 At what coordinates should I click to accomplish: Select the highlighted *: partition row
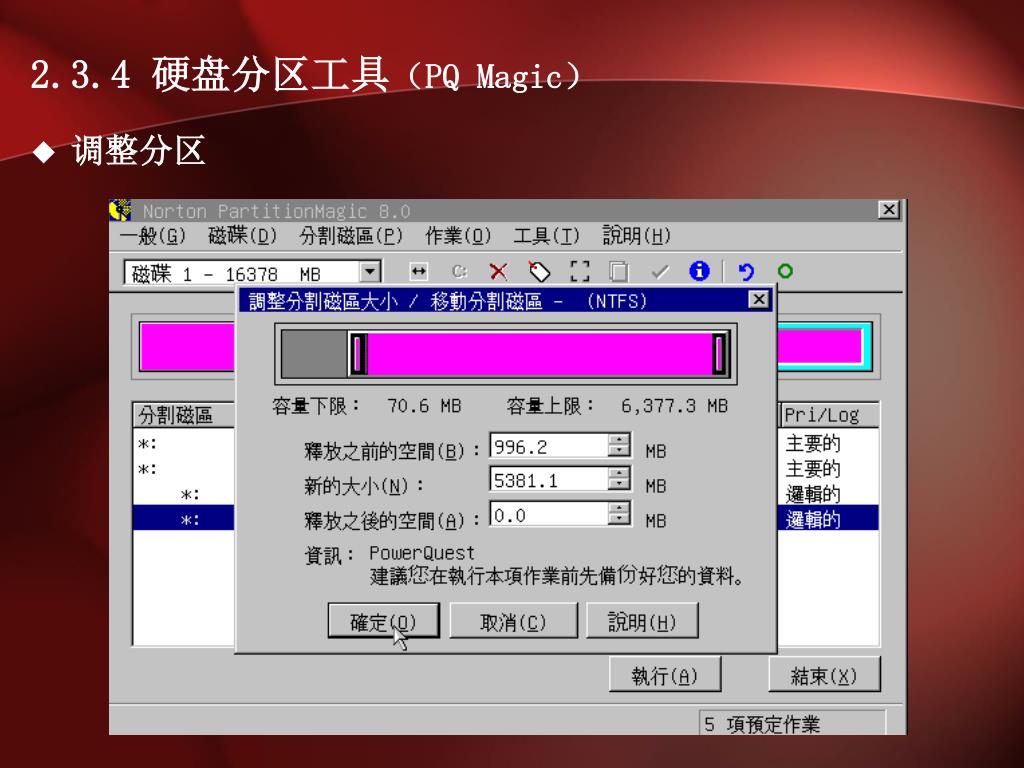click(x=184, y=520)
